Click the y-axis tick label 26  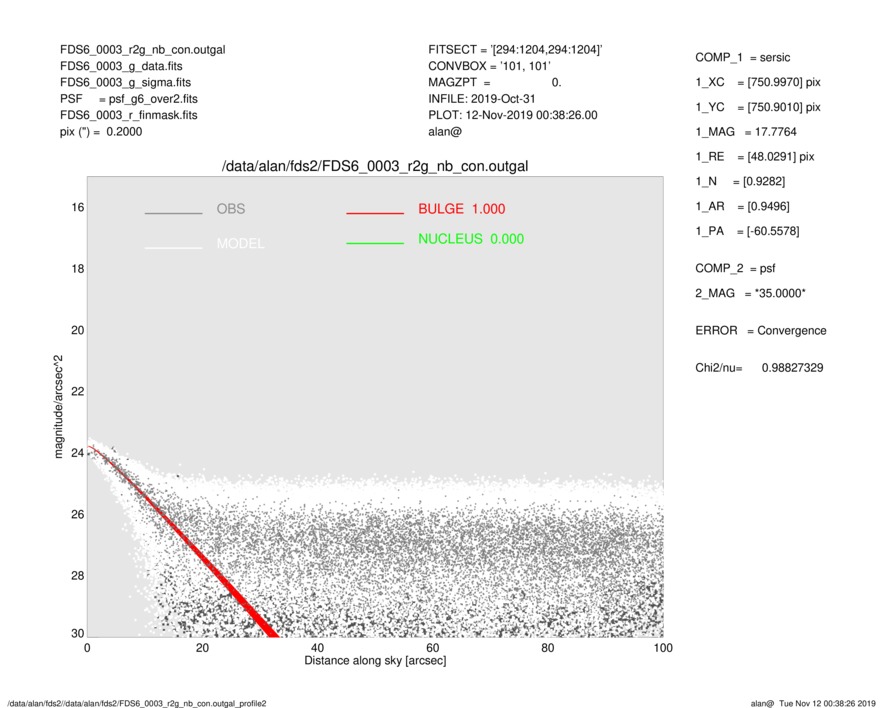click(x=78, y=514)
